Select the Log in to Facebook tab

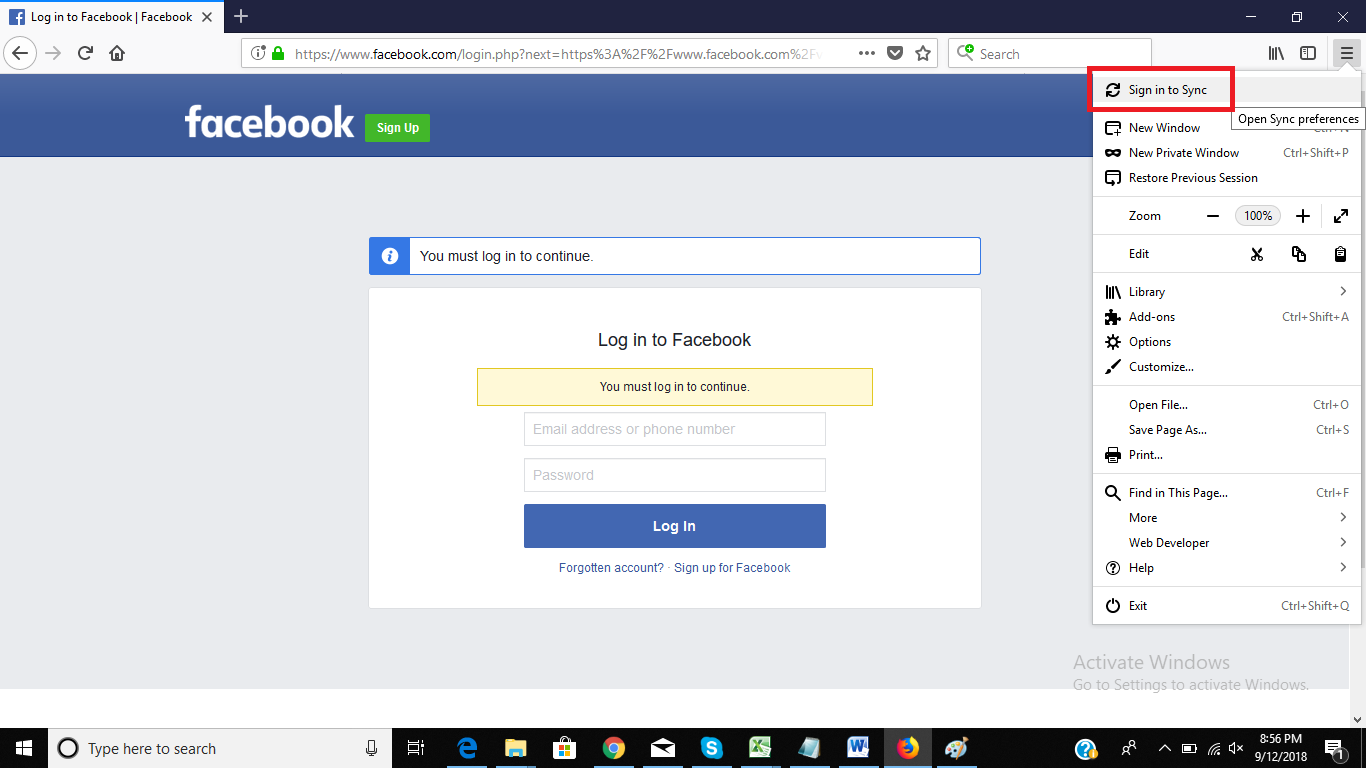point(112,17)
